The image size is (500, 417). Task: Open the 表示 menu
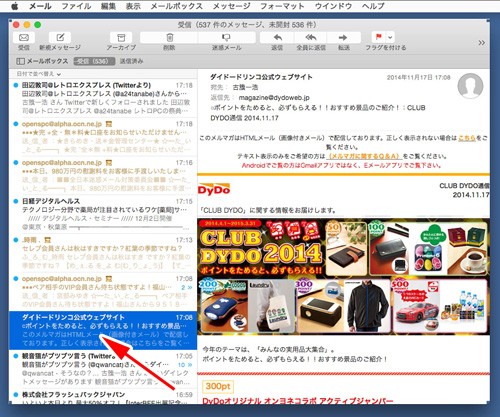tap(133, 6)
